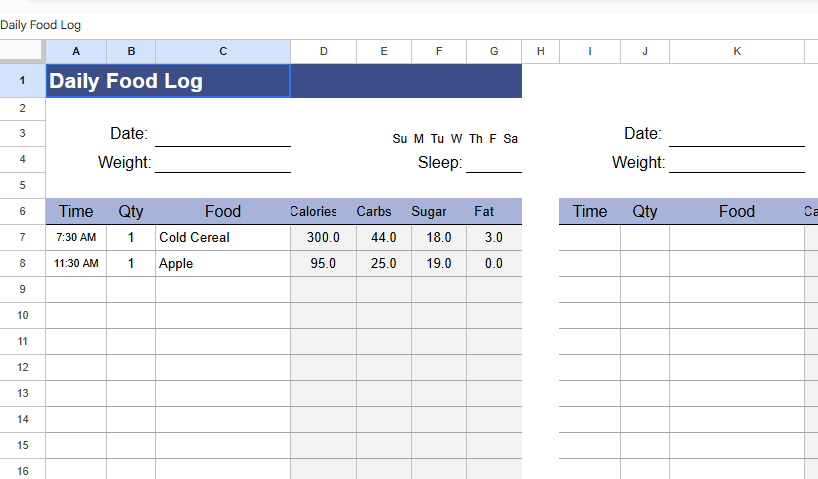Click the Calories header in the first table
818x479 pixels.
click(314, 211)
